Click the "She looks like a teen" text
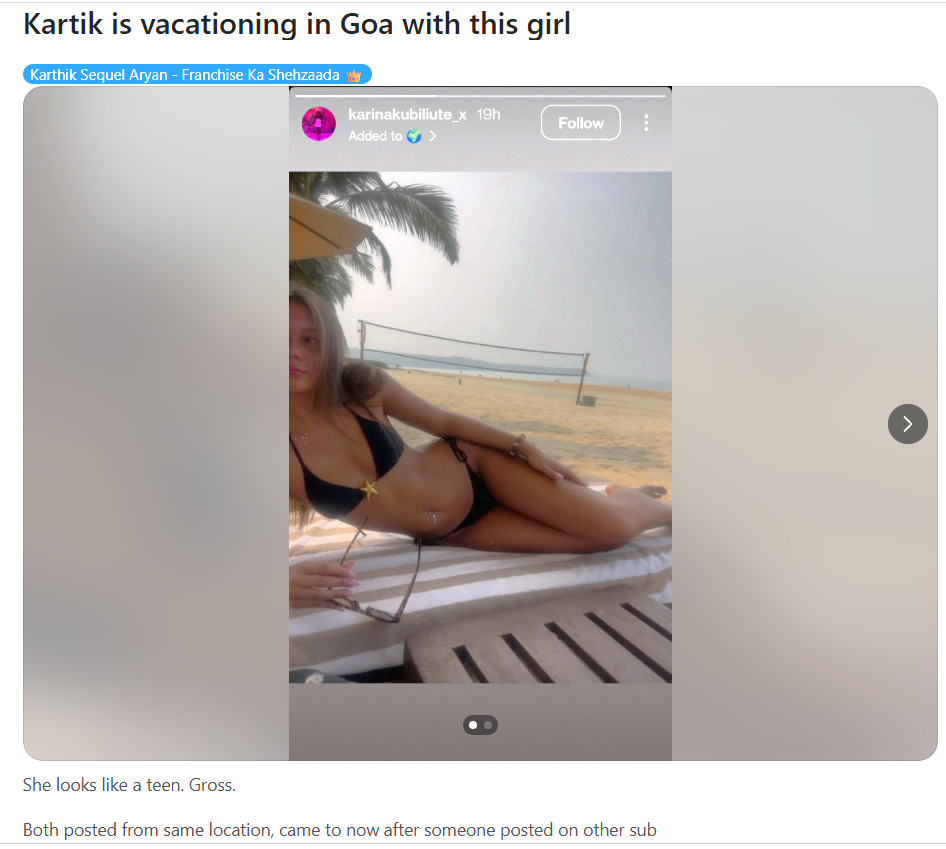Image resolution: width=946 pixels, height=849 pixels. (x=129, y=784)
